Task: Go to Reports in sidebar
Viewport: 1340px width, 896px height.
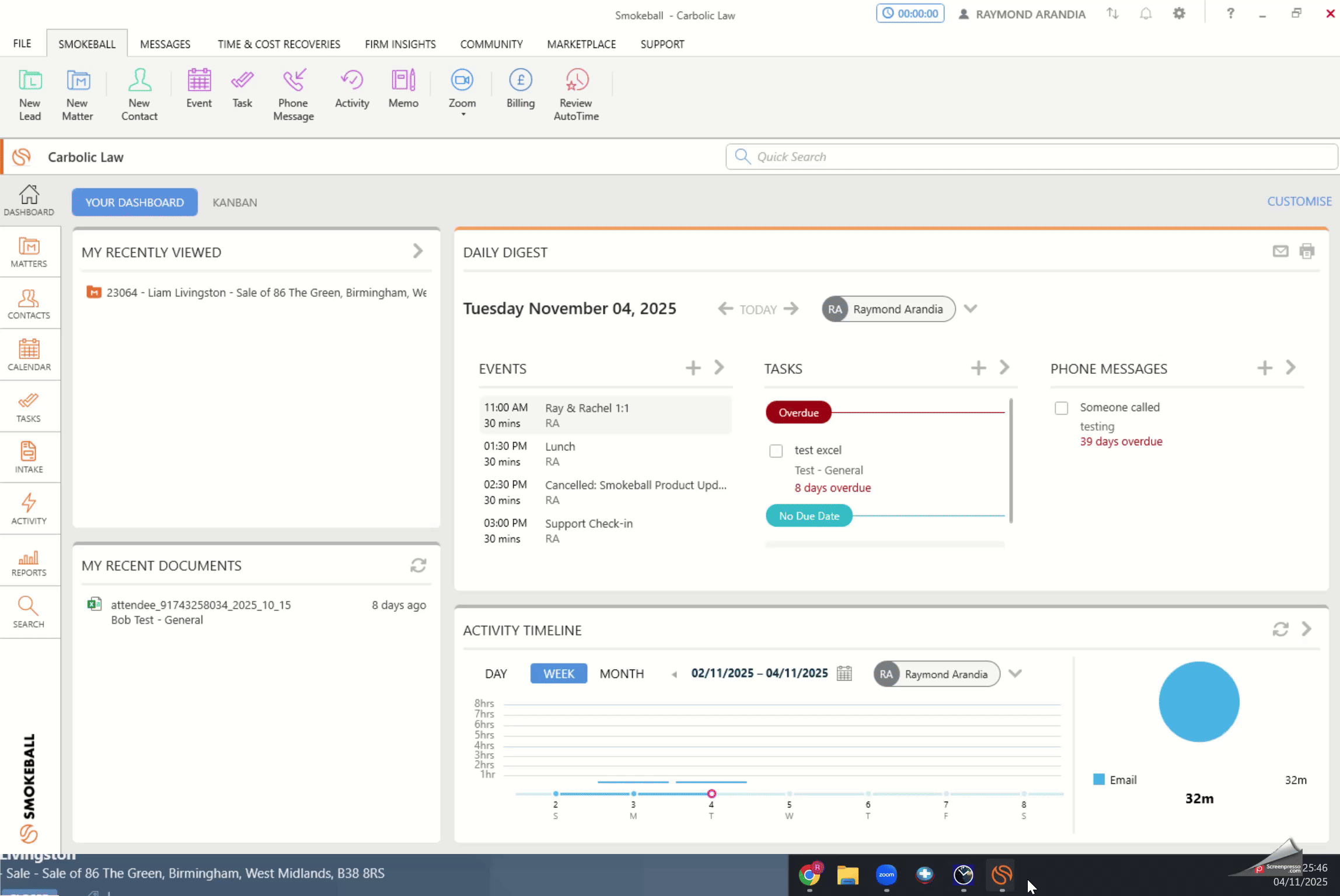Action: click(29, 563)
